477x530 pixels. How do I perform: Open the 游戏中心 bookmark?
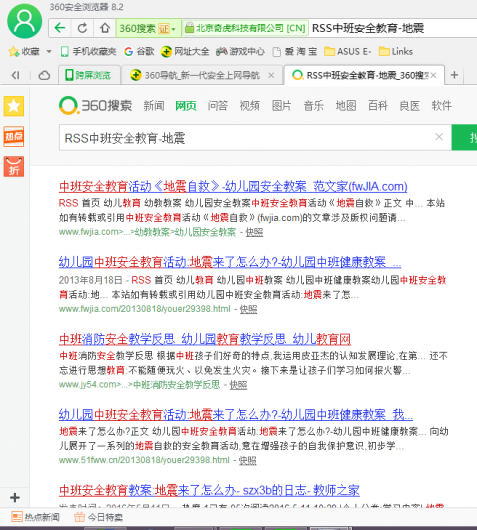click(240, 51)
